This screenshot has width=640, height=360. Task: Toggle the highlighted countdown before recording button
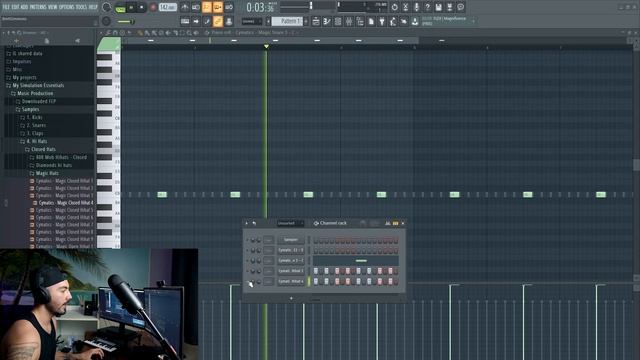point(207,7)
